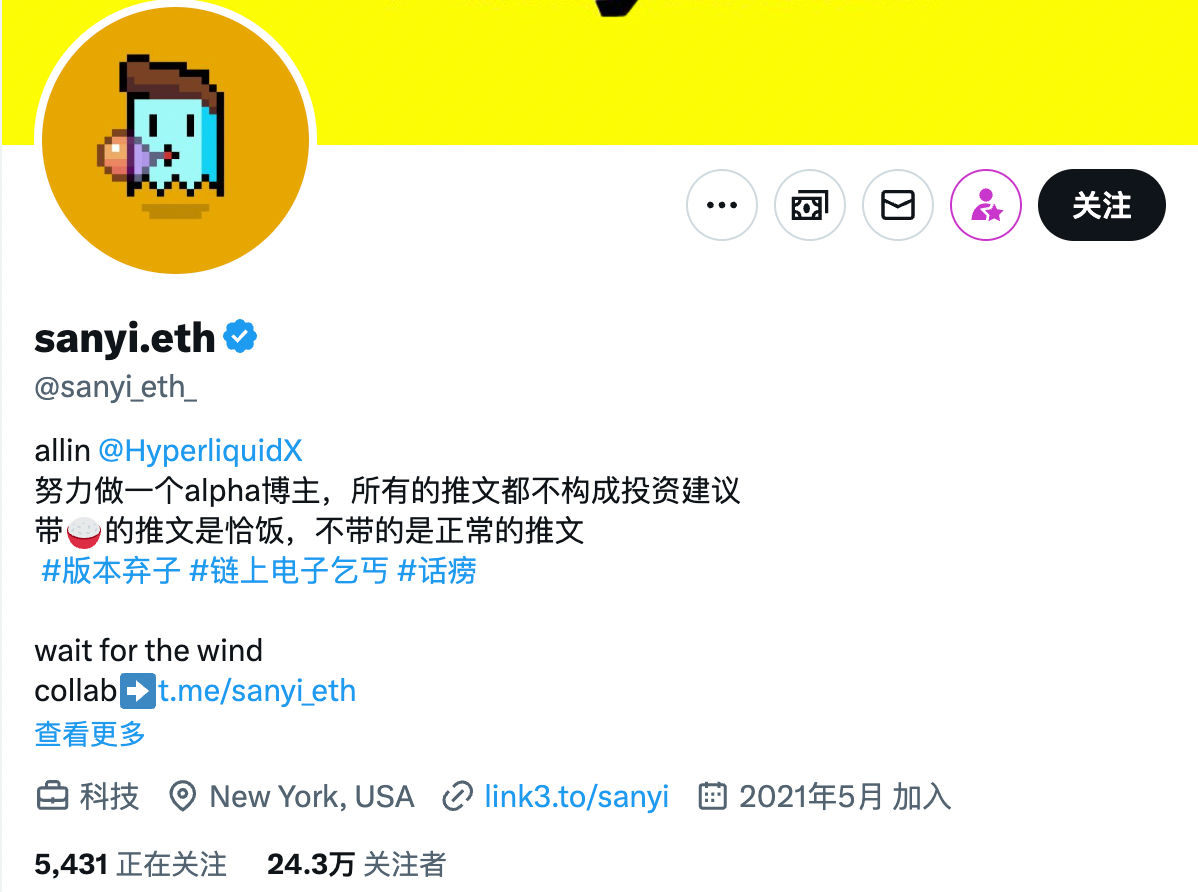Follow sanyi.eth with the 关注 button

click(1101, 205)
